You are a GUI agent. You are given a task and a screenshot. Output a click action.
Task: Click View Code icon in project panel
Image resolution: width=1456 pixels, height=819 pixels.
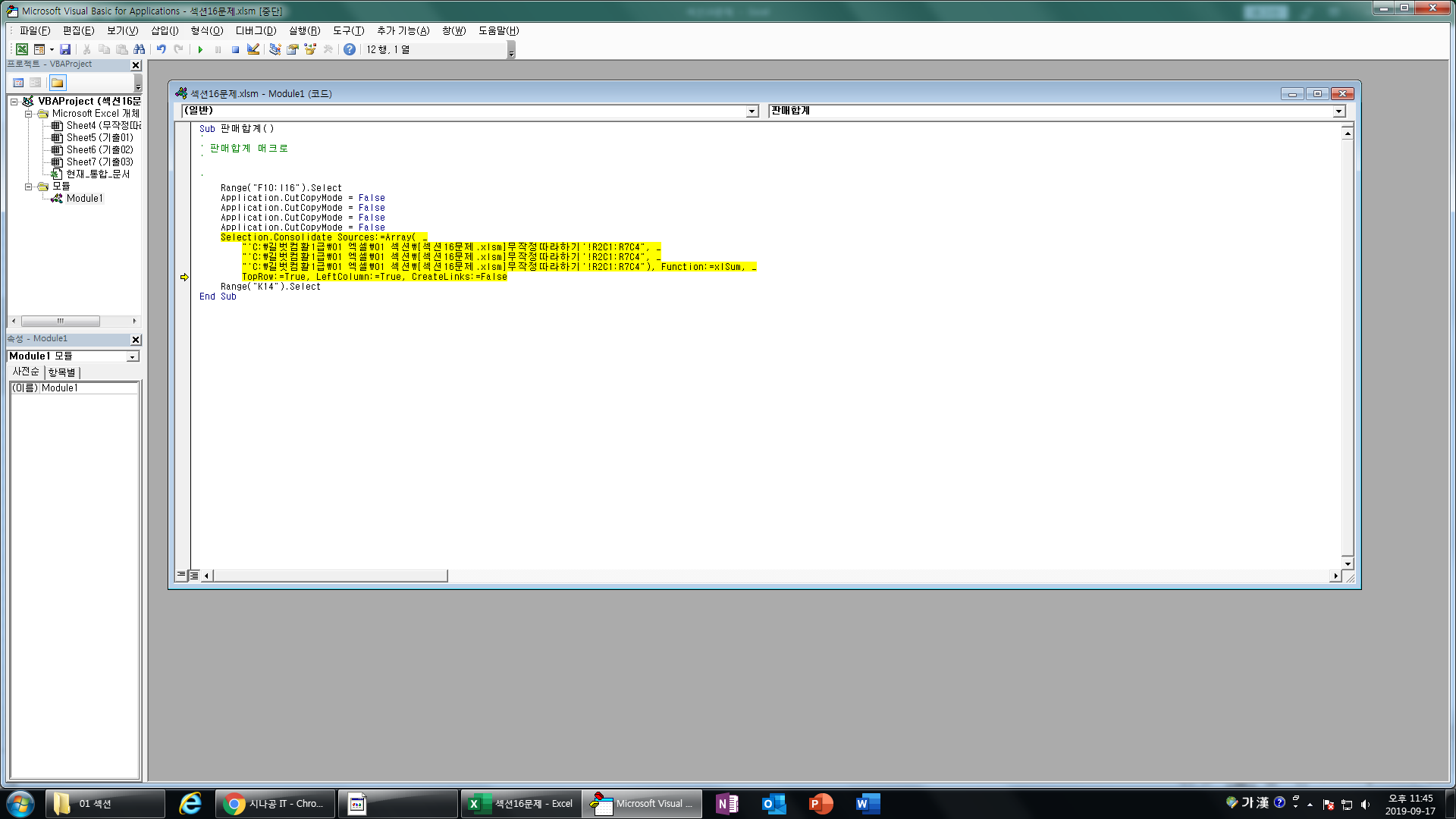18,83
